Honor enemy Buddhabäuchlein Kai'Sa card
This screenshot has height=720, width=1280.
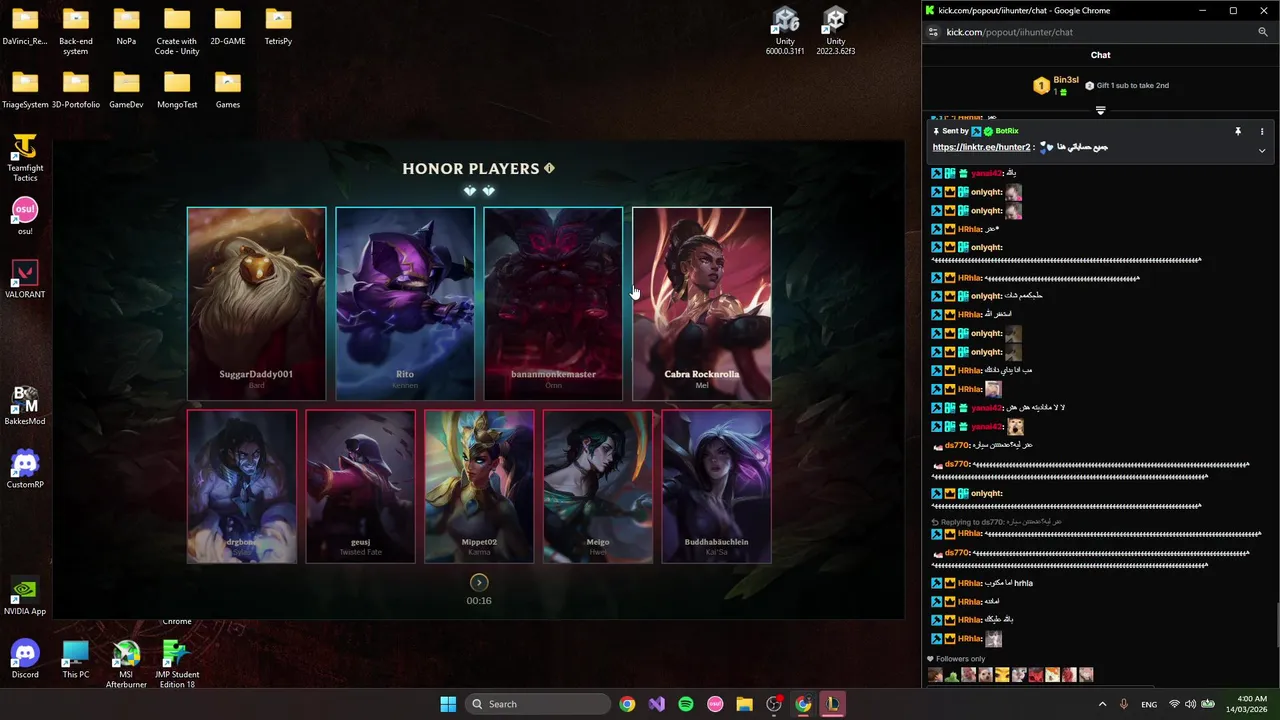pos(717,487)
